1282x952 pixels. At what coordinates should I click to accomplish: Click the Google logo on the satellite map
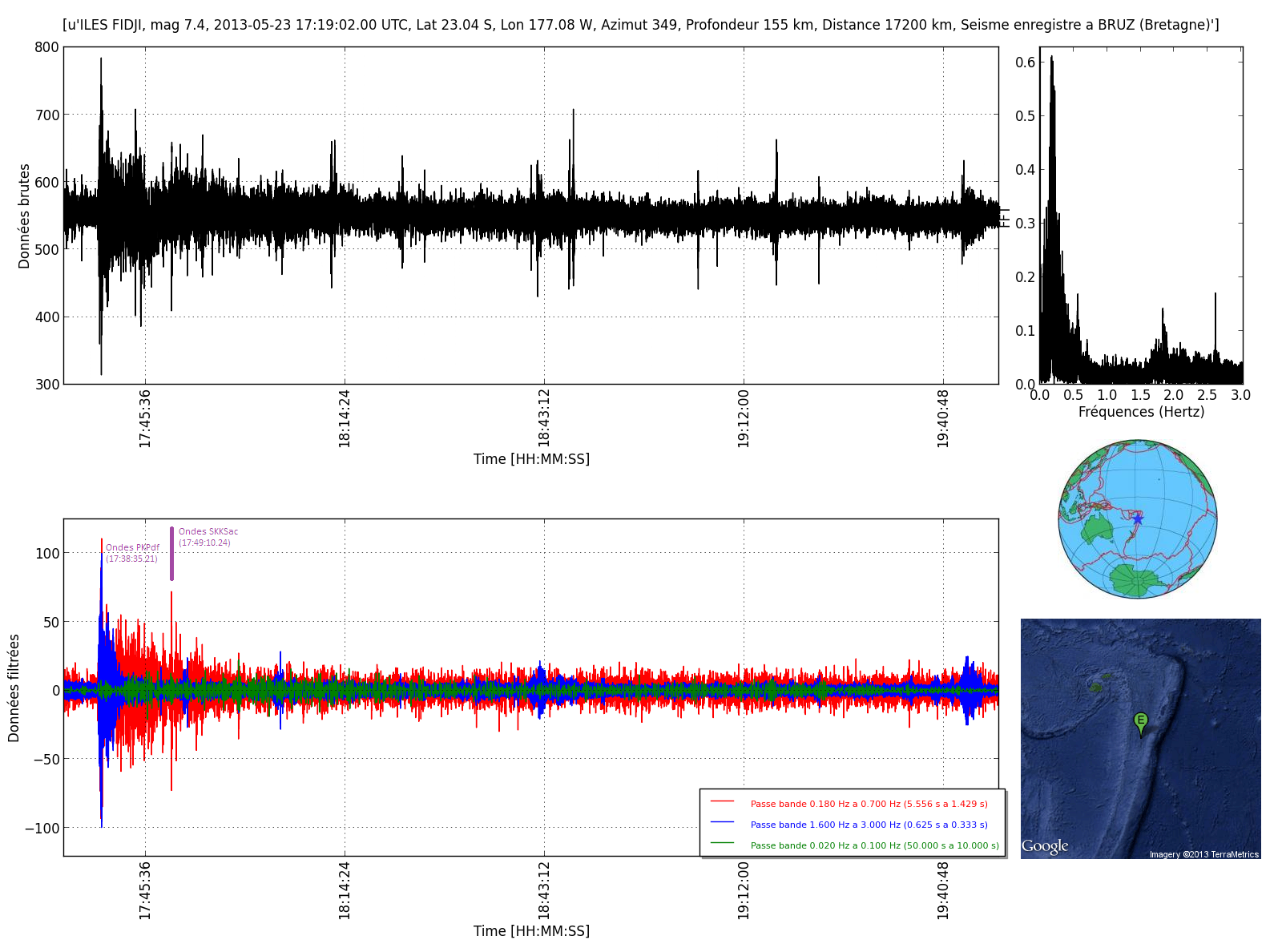(1045, 846)
